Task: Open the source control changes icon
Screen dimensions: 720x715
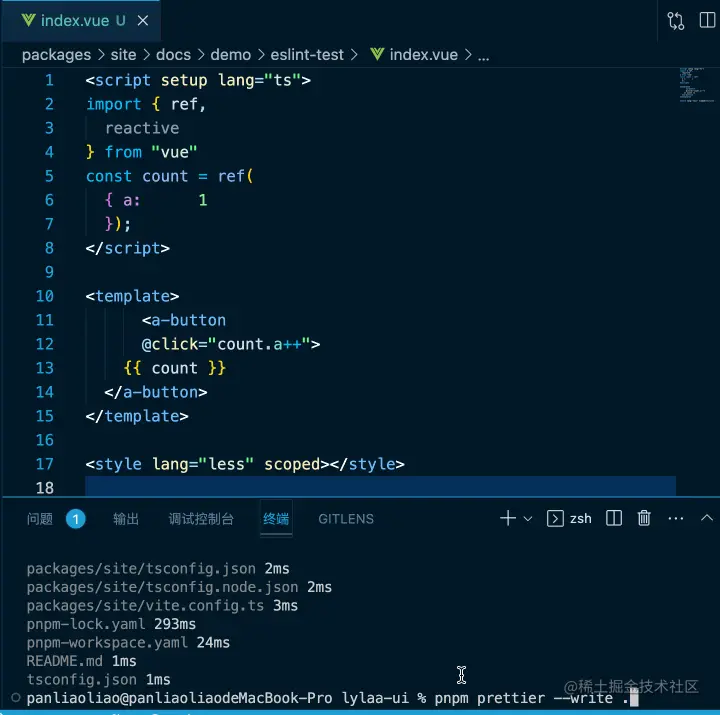Action: click(675, 21)
